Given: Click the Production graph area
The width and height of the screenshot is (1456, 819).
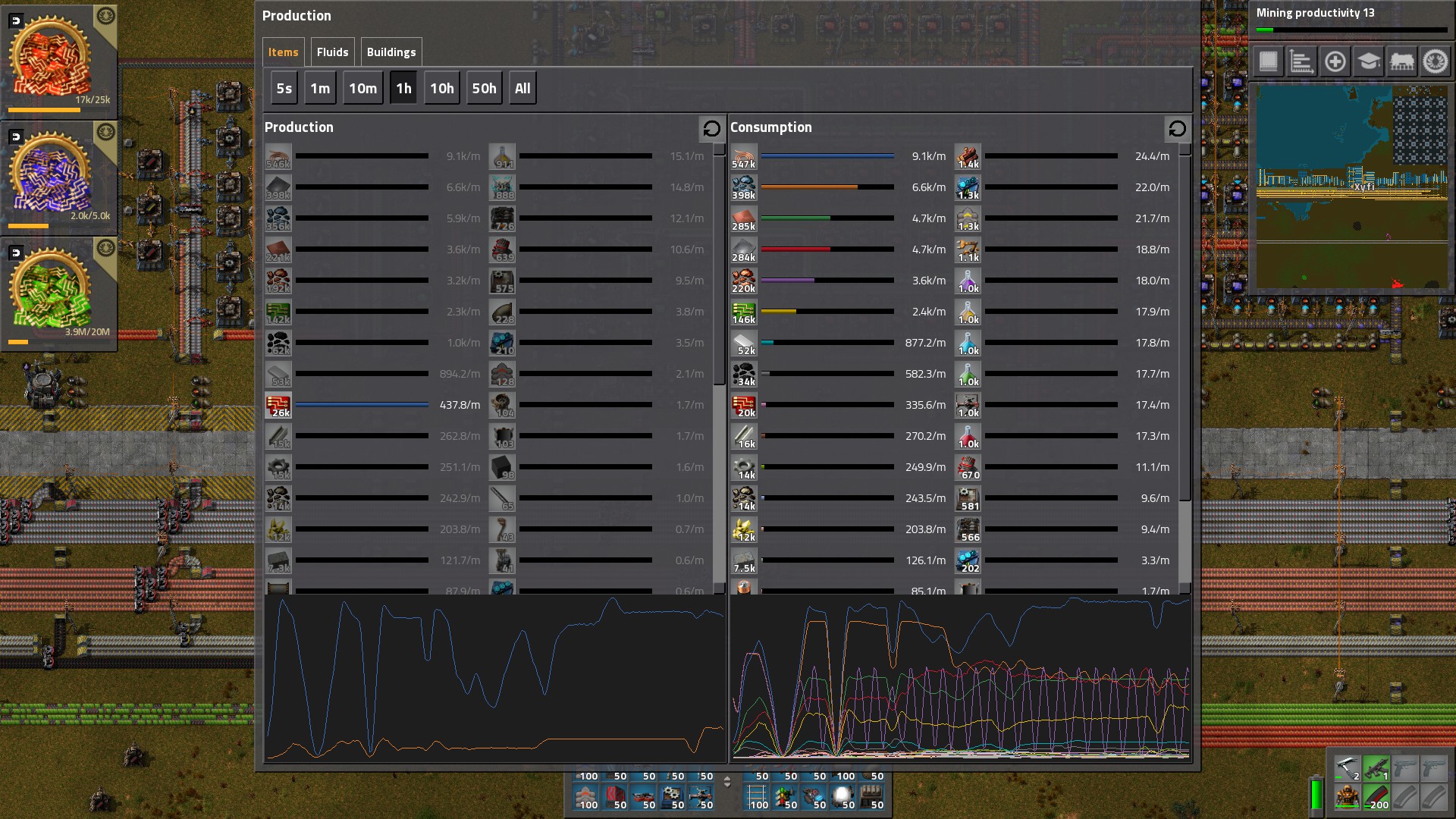Looking at the screenshot, I should click(494, 679).
